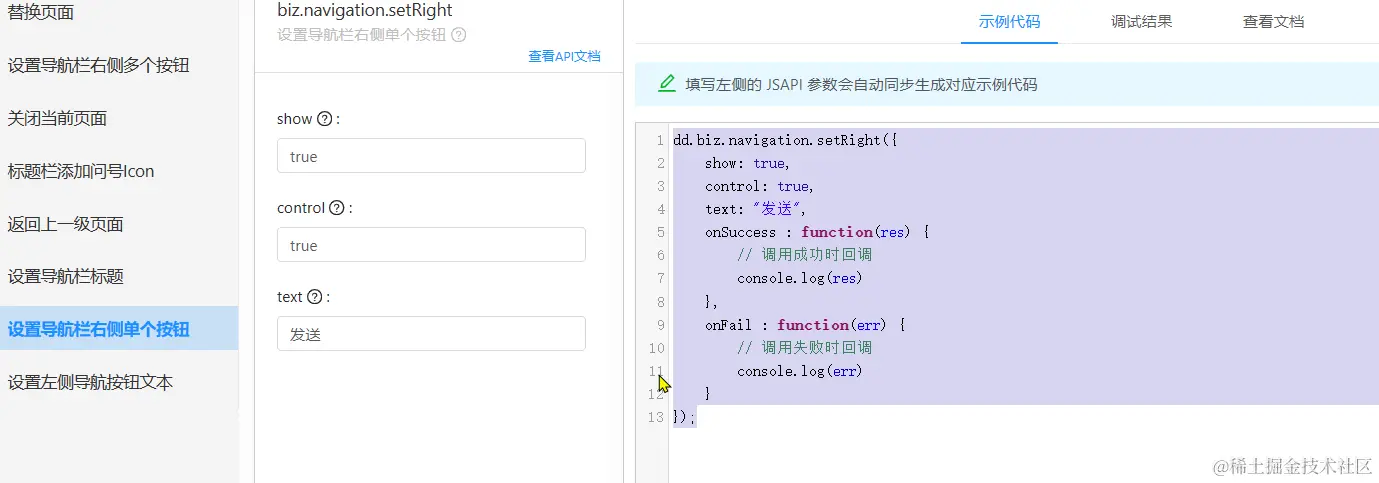
Task: Select the 示例代码 tab
Action: click(1009, 21)
